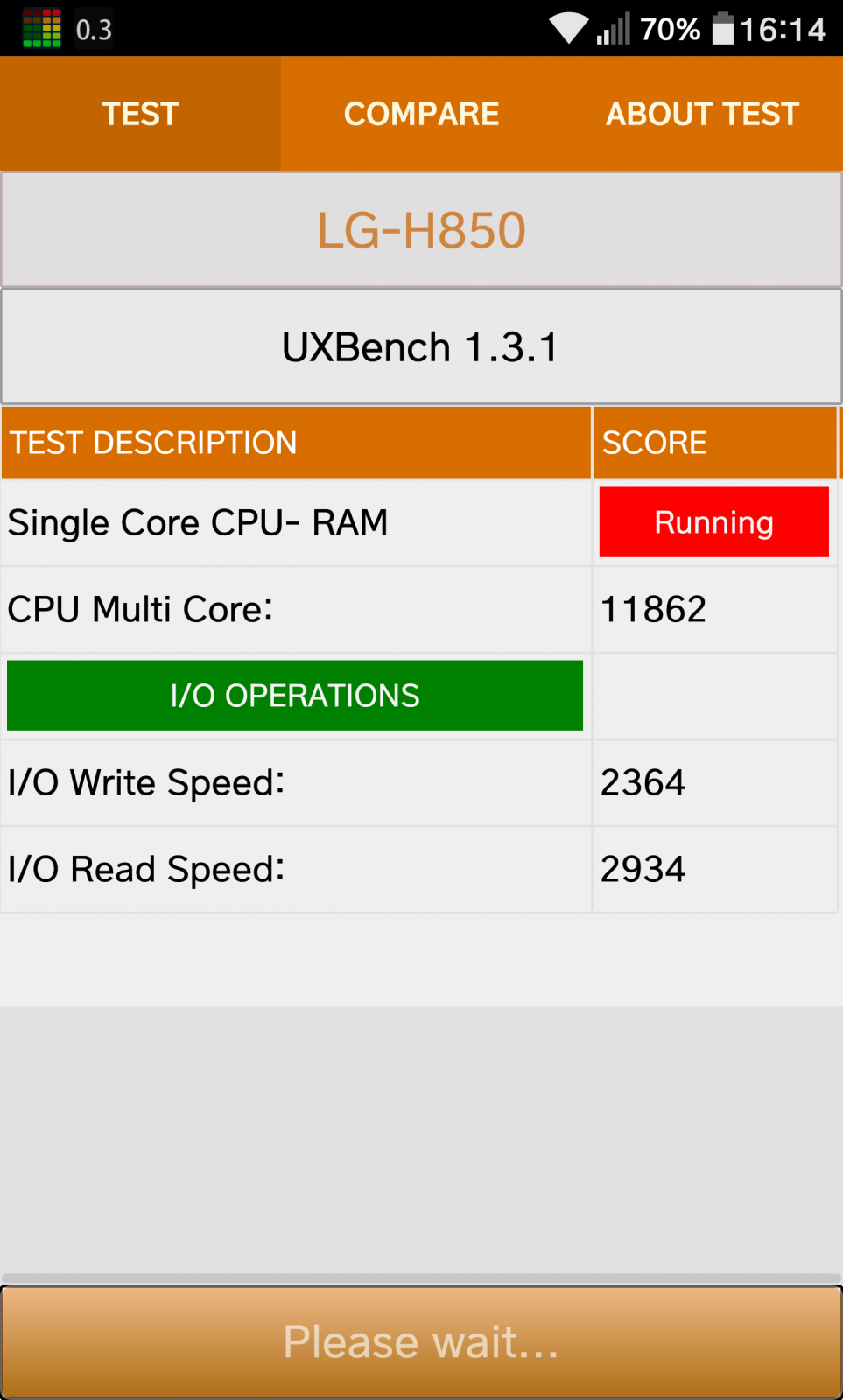The image size is (843, 1400).
Task: Tap the 16:14 clock in status bar
Action: 783,30
